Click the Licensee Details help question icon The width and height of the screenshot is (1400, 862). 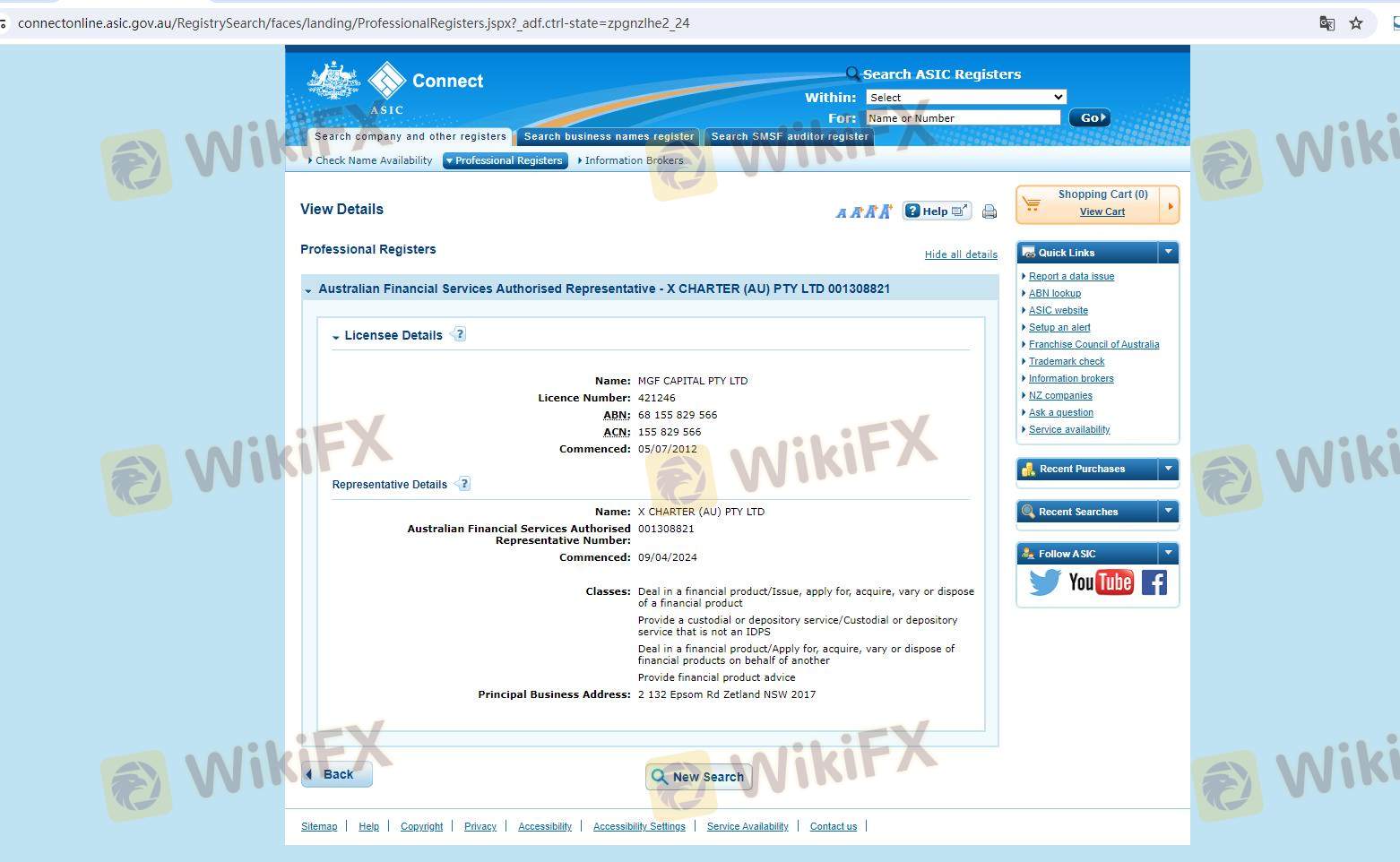(460, 334)
